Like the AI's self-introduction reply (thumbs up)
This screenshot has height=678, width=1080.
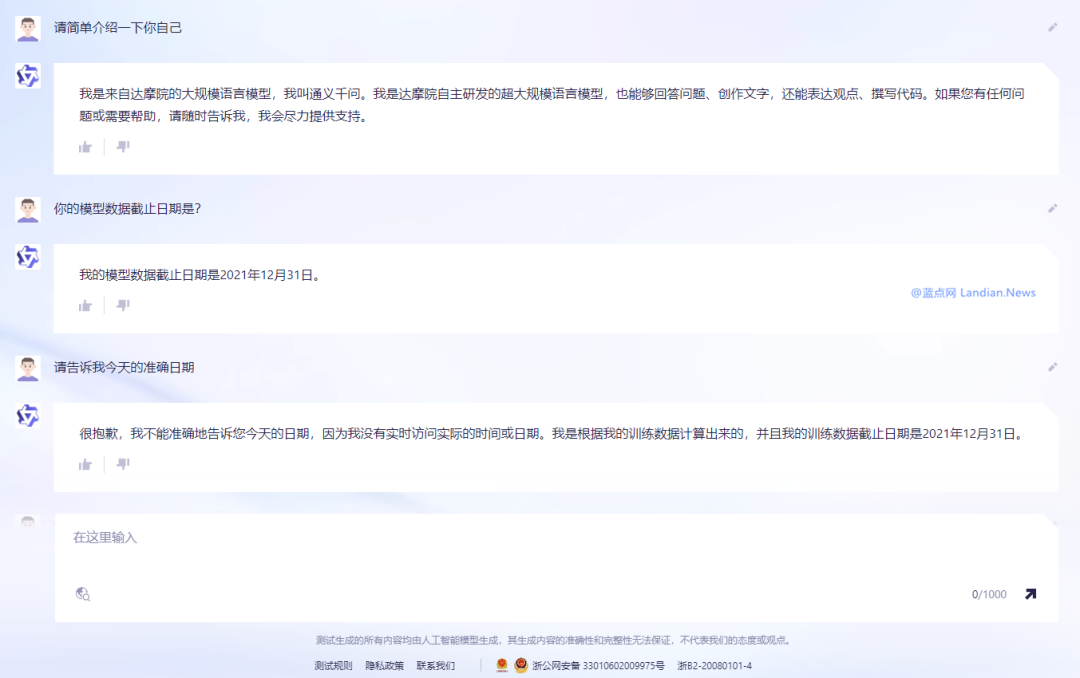[84, 146]
